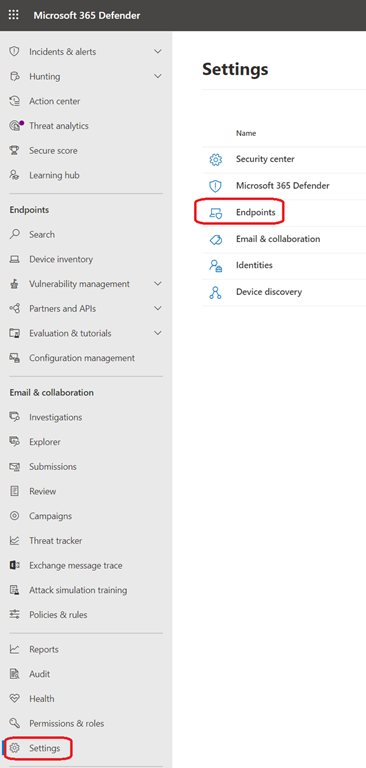
Task: Open Submissions page
Action: tap(52, 467)
